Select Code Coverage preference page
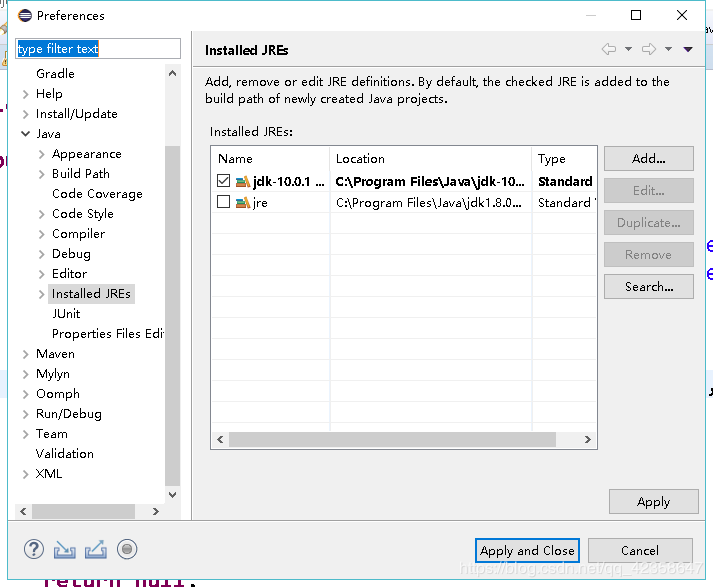The image size is (713, 587). [97, 194]
